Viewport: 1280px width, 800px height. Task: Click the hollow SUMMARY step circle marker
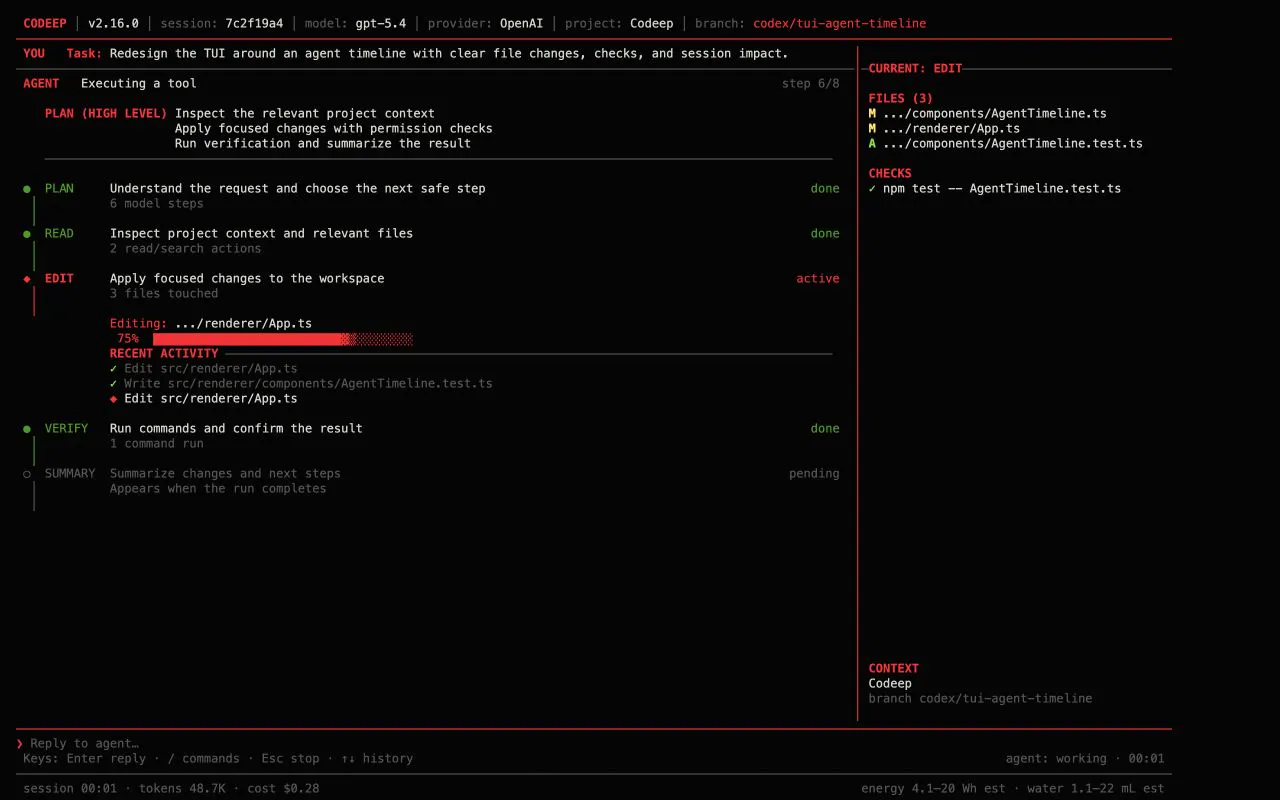click(x=27, y=474)
